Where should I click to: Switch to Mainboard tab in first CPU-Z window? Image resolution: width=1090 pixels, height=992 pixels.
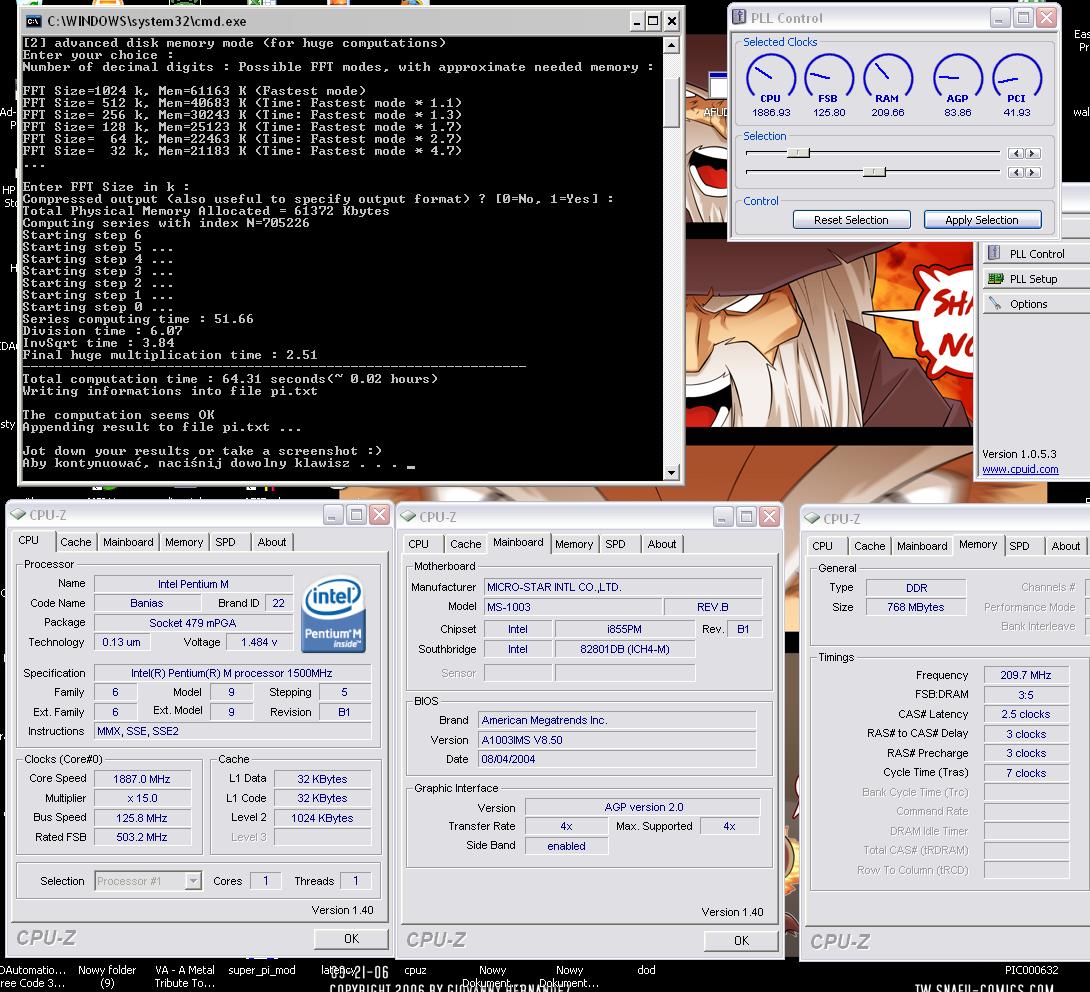point(128,542)
